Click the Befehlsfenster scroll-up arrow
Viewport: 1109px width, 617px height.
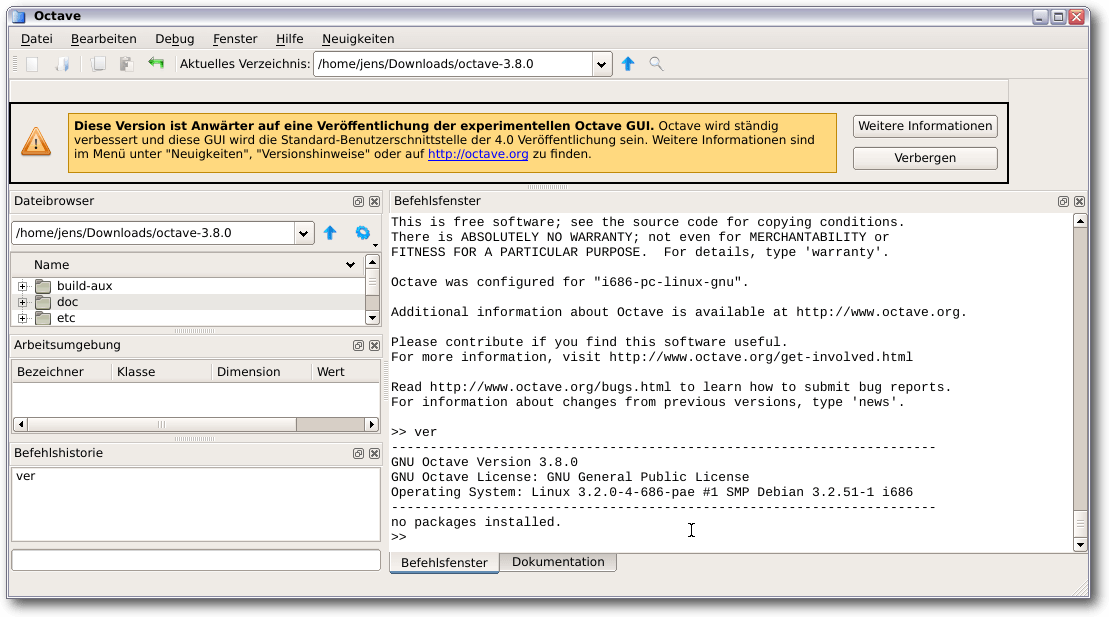1080,221
